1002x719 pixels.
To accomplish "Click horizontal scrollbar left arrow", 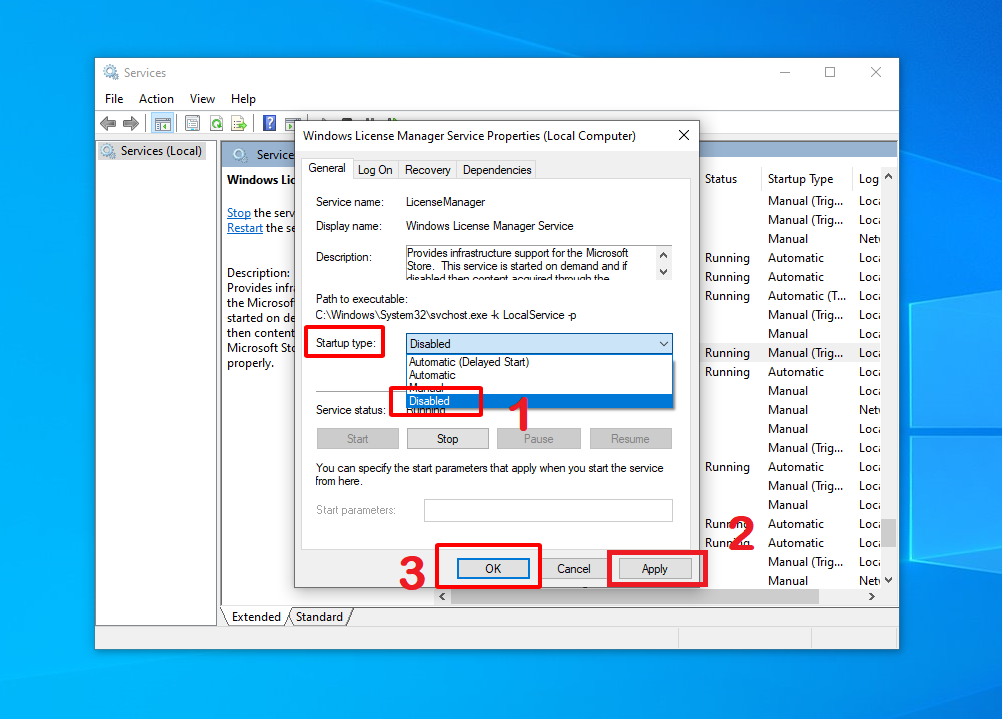I will (x=442, y=596).
